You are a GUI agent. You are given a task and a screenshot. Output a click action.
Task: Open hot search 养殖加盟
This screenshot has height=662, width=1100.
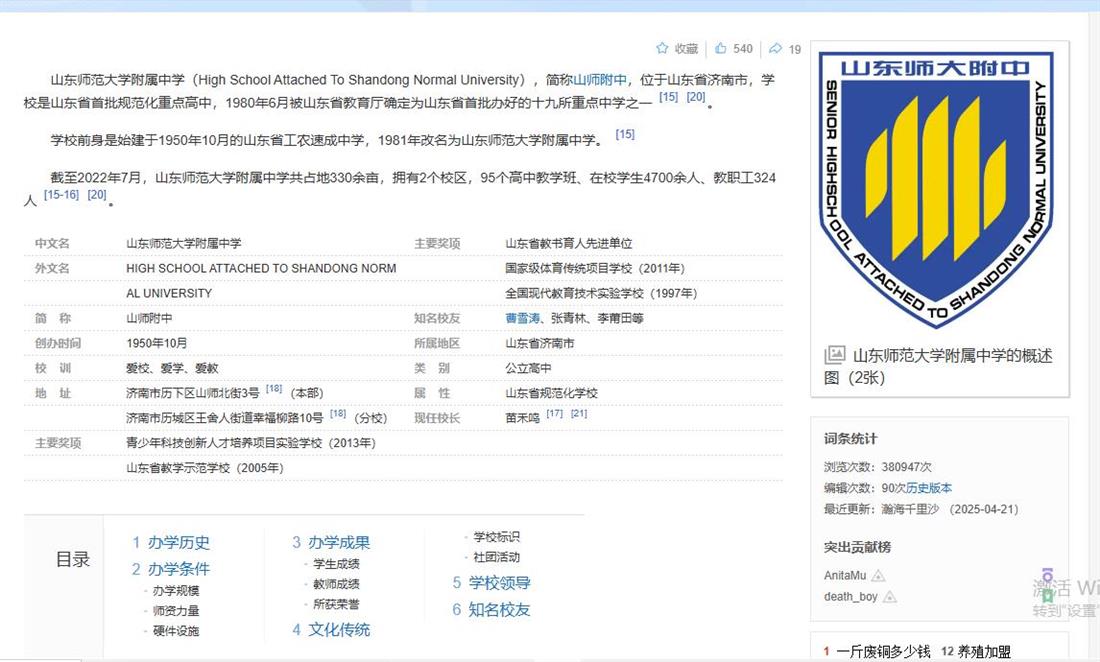[986, 651]
